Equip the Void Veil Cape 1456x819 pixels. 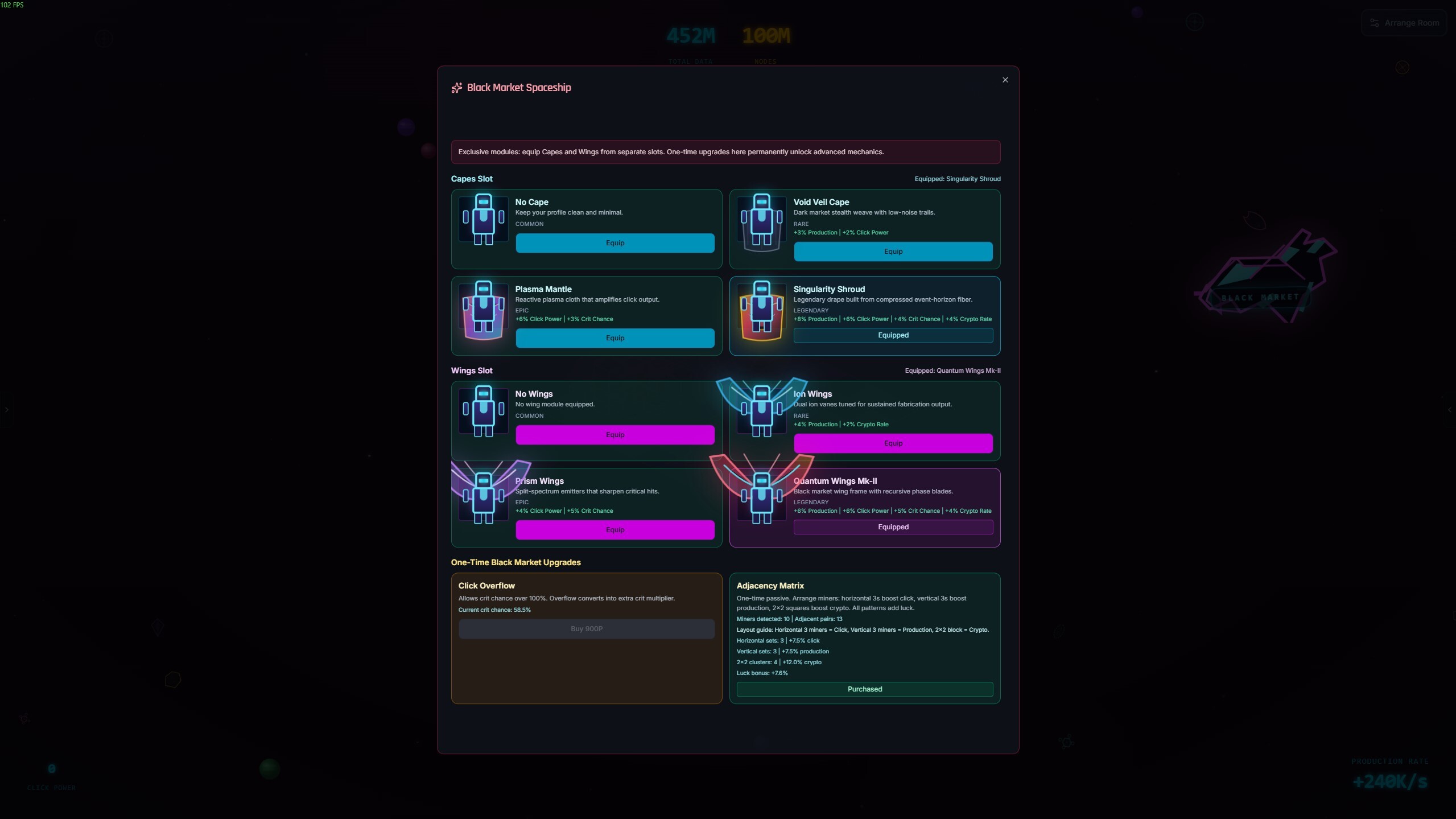click(x=893, y=252)
